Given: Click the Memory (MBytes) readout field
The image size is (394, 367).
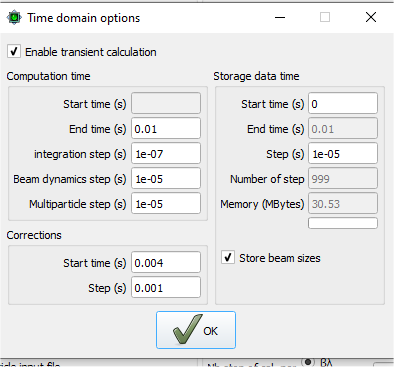Looking at the screenshot, I should click(x=343, y=204).
